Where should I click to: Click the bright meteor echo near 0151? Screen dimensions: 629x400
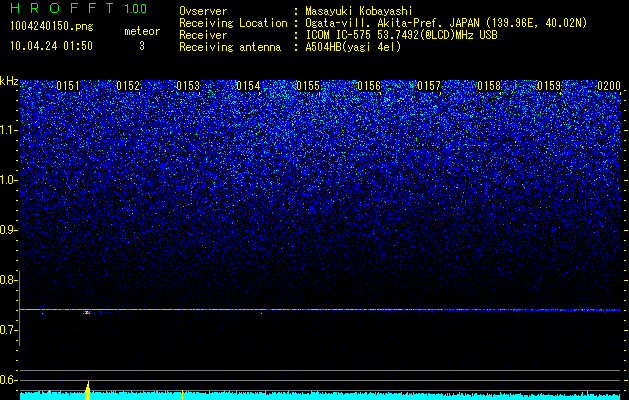click(87, 312)
